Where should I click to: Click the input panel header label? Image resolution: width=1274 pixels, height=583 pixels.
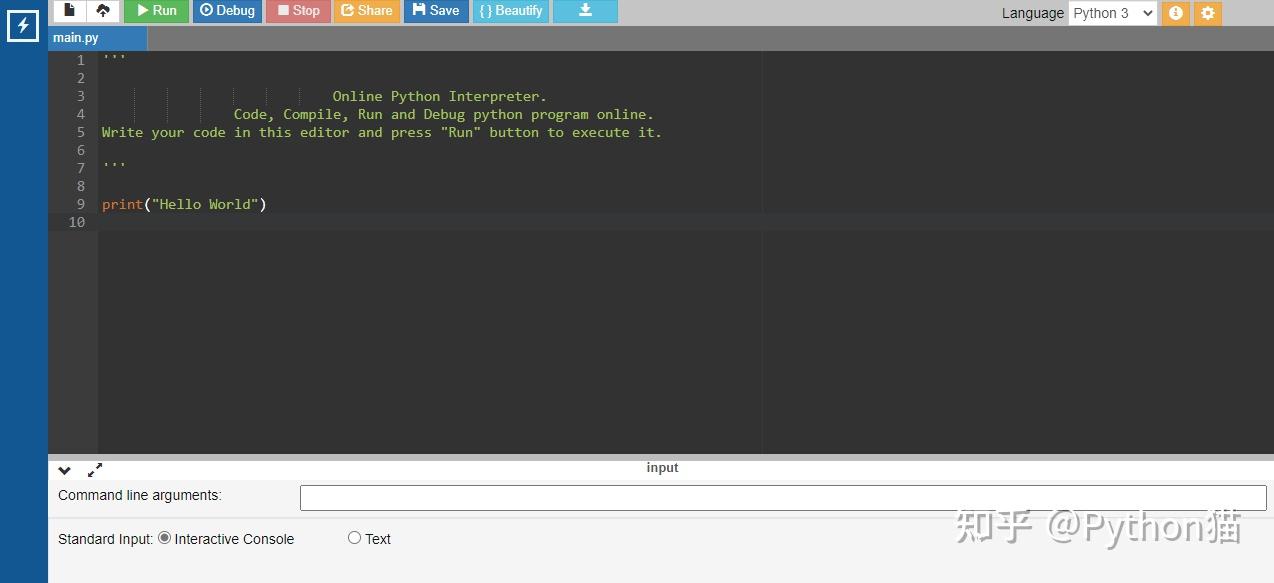pyautogui.click(x=662, y=467)
